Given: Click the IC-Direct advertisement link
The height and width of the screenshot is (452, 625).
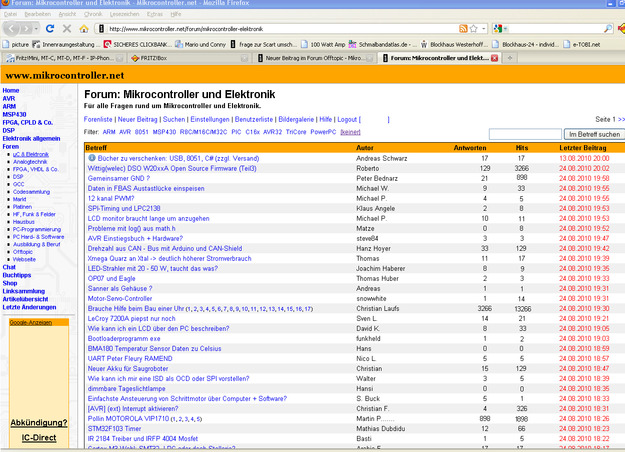Looking at the screenshot, I should 39,438.
